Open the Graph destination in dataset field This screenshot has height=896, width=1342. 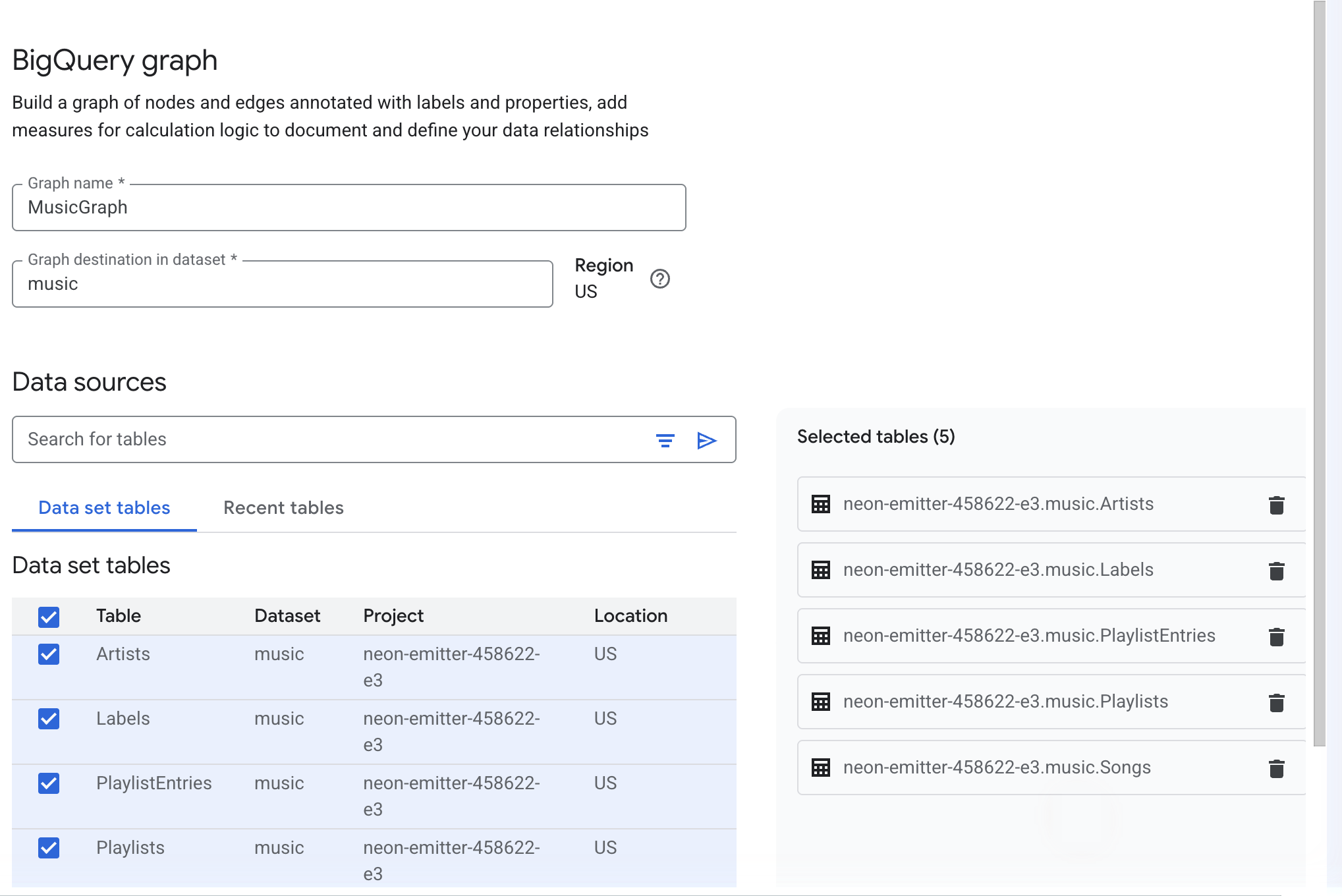tap(282, 284)
